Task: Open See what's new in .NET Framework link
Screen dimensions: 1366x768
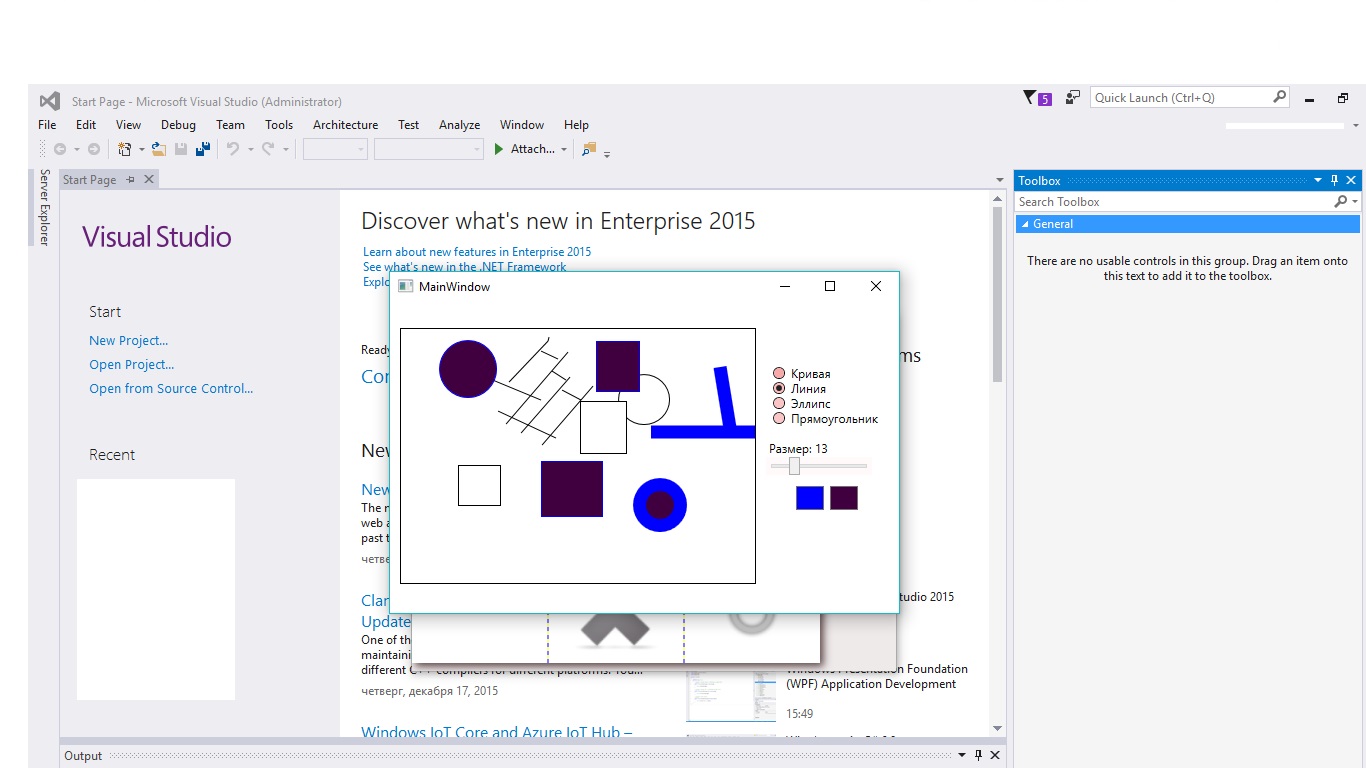Action: click(465, 267)
